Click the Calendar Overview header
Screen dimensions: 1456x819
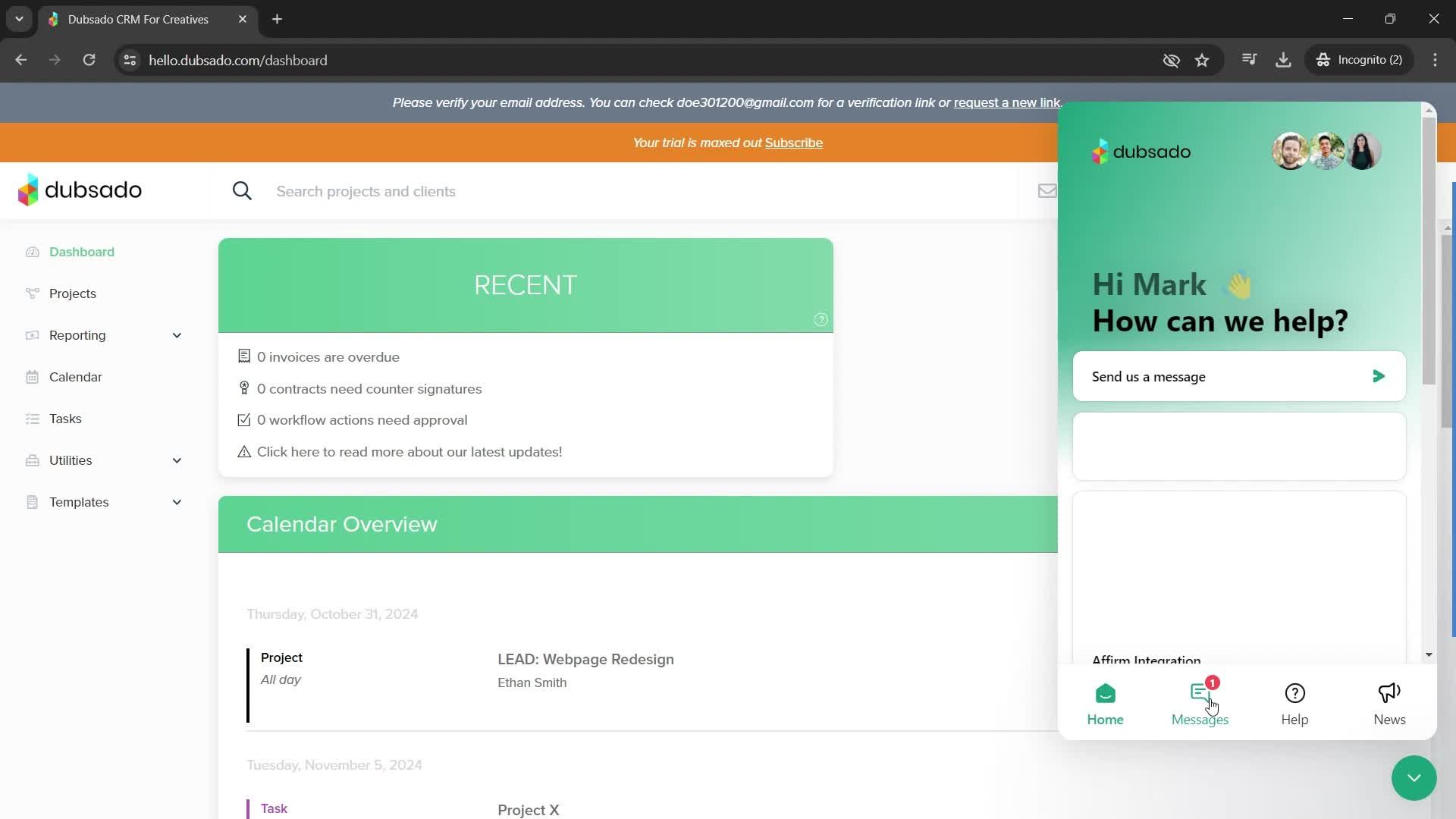tap(342, 524)
